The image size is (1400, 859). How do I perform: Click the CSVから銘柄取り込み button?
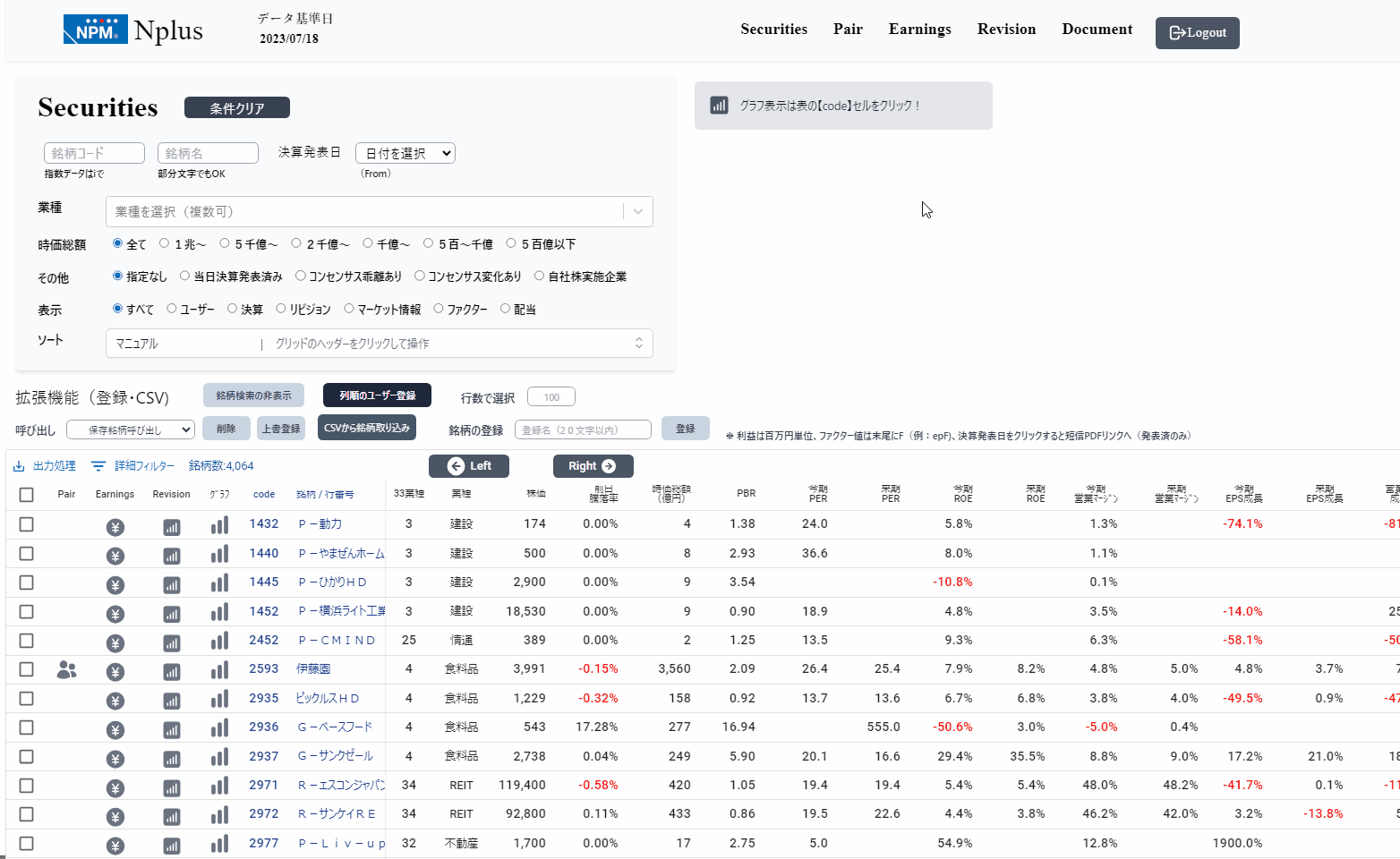(x=367, y=428)
